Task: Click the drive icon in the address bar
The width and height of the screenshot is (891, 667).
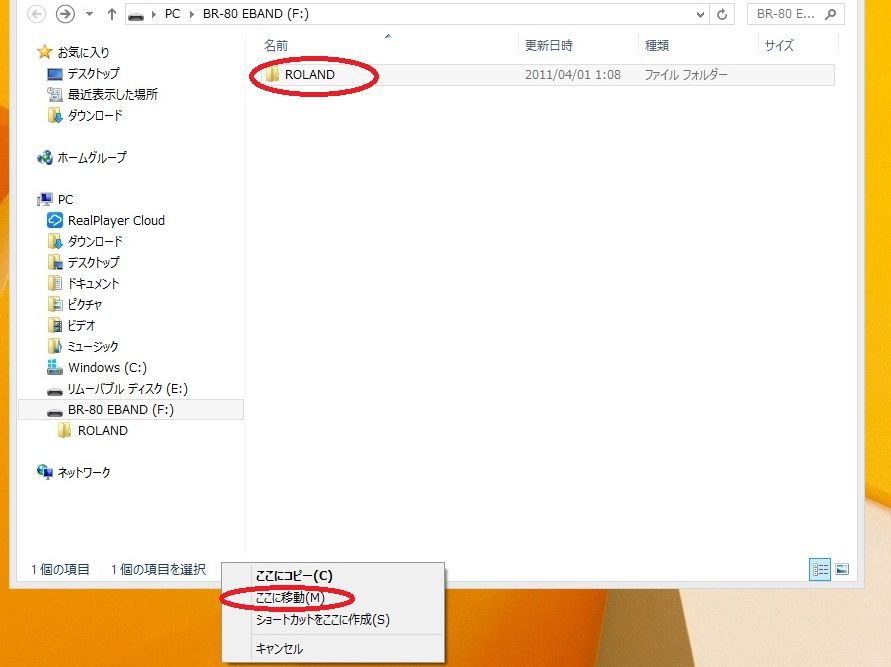Action: click(136, 15)
